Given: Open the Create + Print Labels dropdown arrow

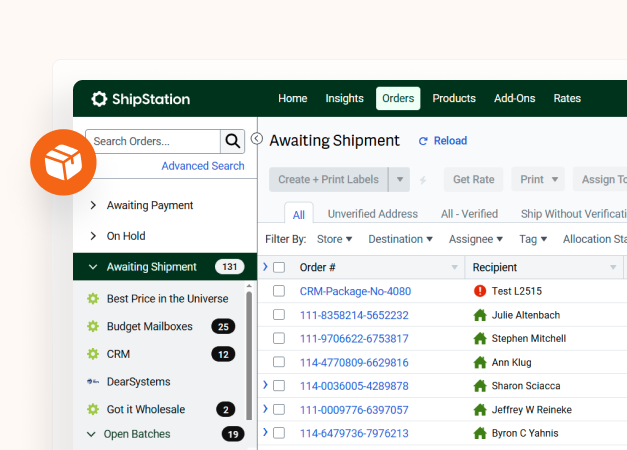Looking at the screenshot, I should coord(400,180).
